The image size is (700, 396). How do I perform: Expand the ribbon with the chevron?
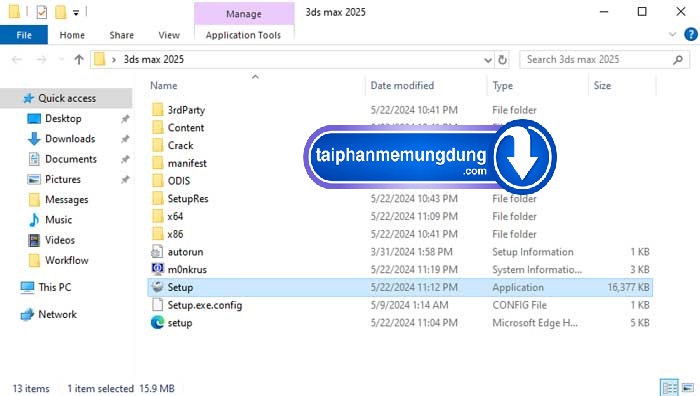[x=672, y=34]
